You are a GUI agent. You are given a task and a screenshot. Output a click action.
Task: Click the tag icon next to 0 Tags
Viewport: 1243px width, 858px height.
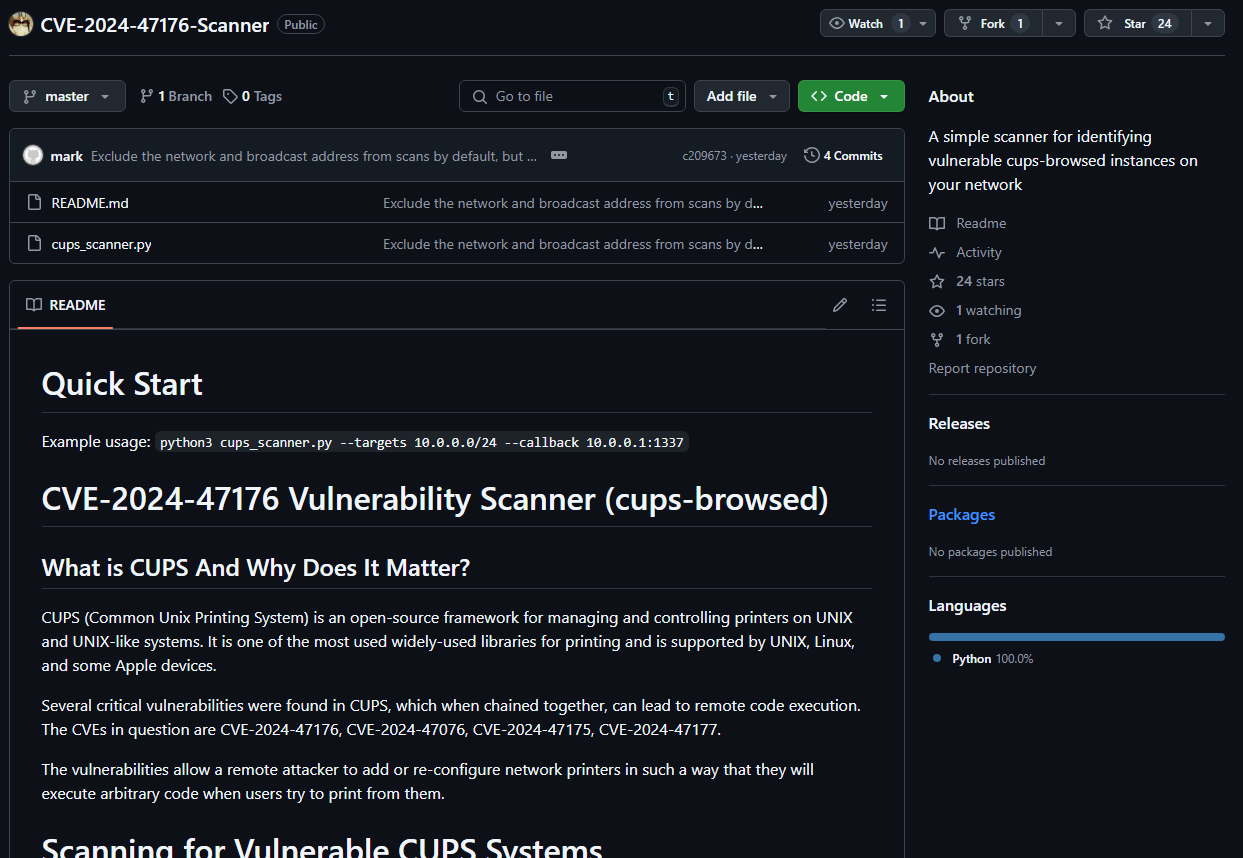tap(231, 95)
